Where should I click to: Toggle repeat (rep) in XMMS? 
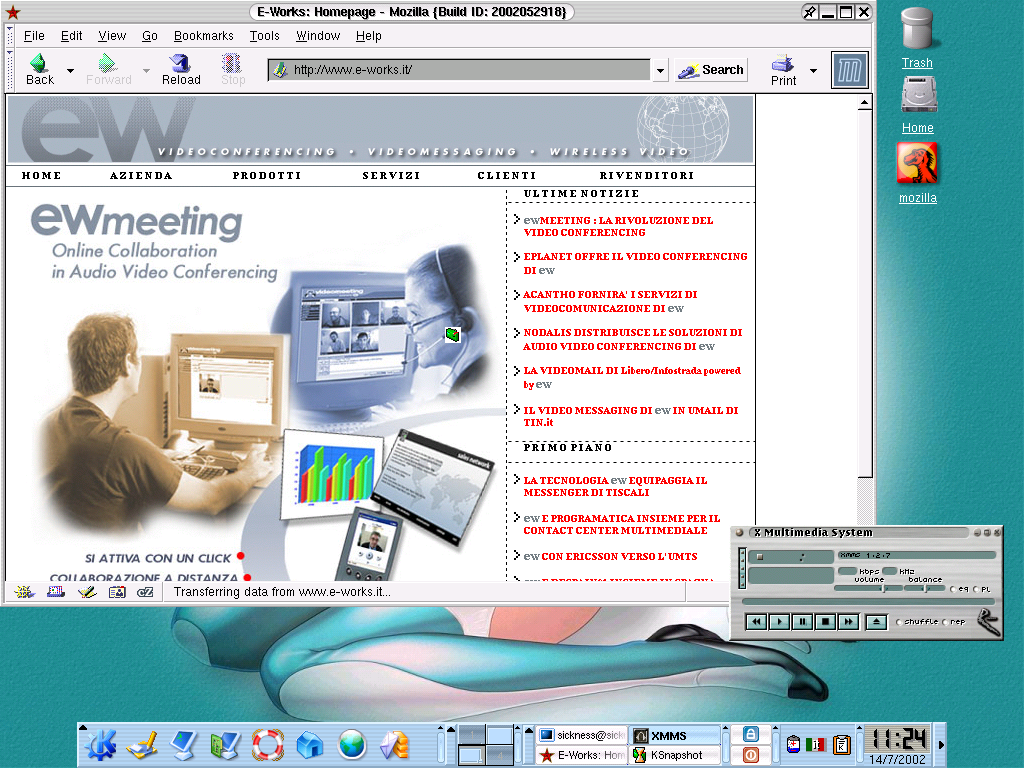coord(954,622)
